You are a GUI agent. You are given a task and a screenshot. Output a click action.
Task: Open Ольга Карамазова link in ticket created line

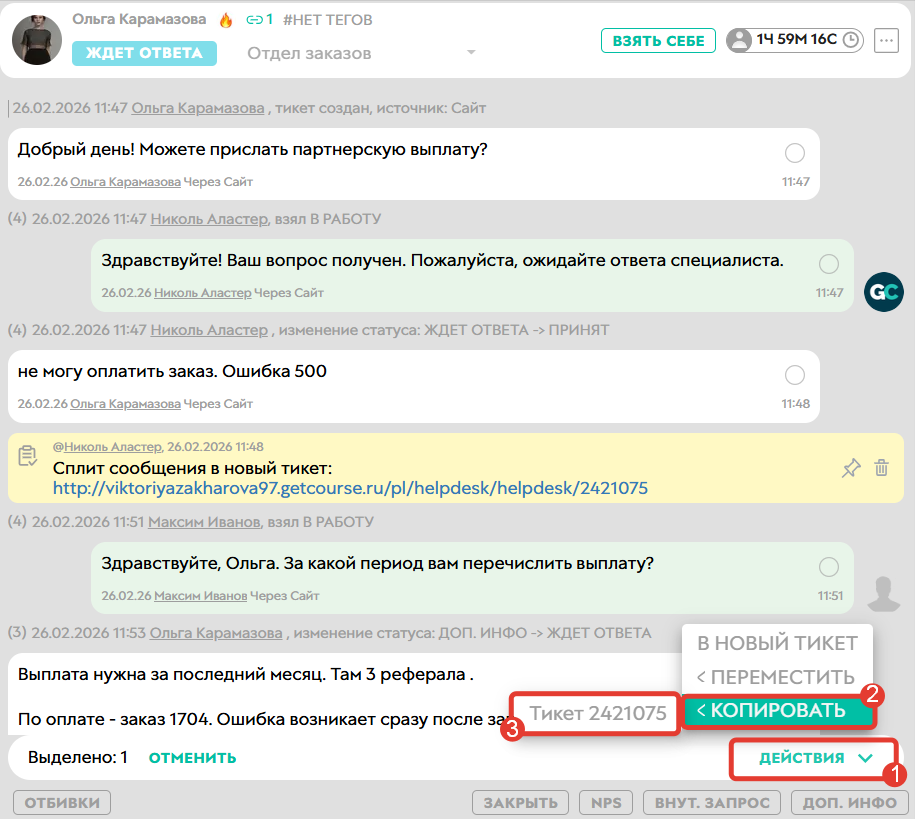click(198, 108)
